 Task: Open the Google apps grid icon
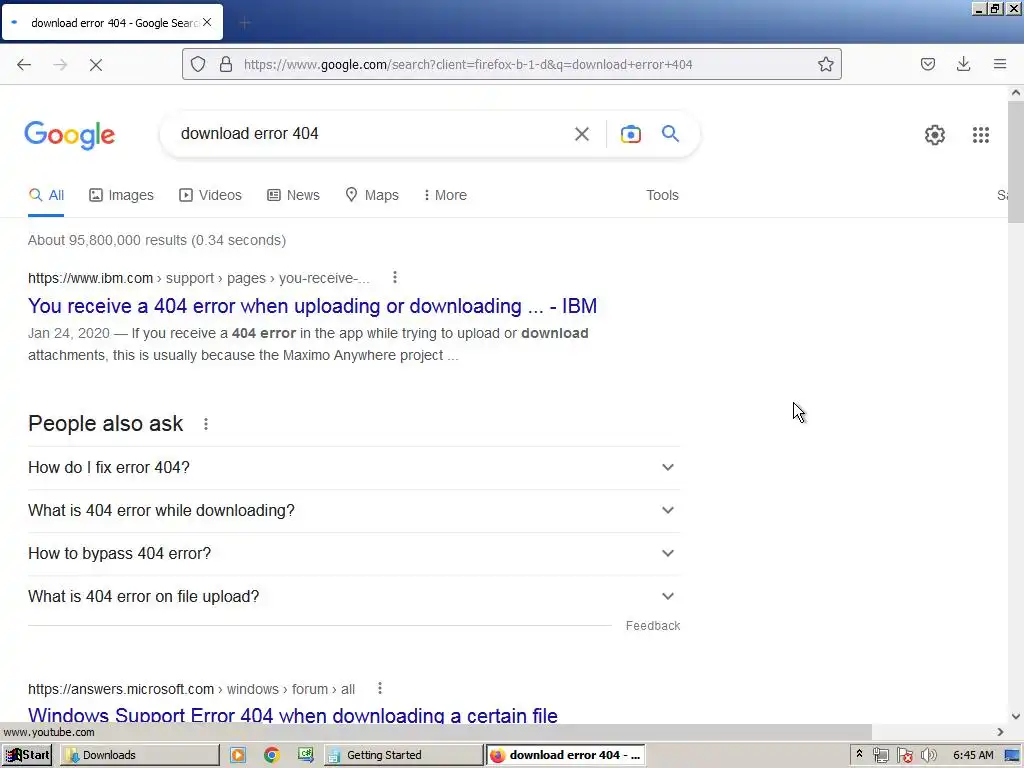981,135
